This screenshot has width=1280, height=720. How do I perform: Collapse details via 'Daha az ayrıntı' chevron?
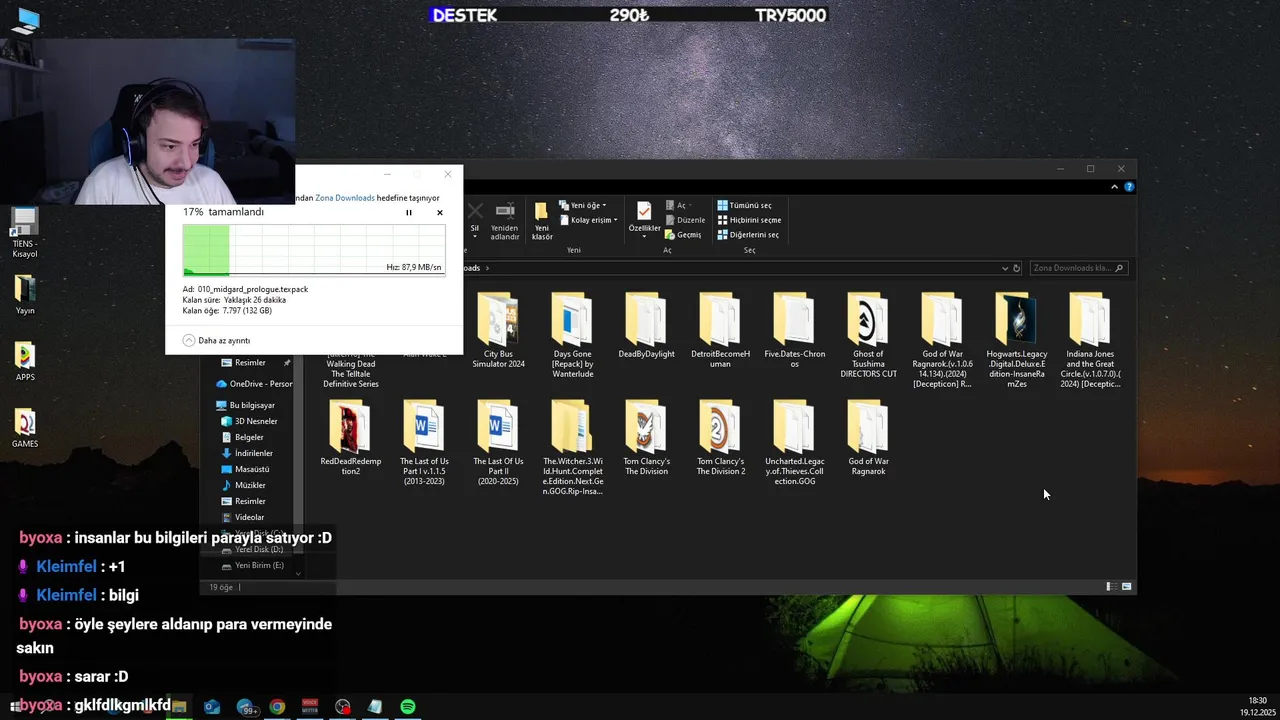[188, 340]
